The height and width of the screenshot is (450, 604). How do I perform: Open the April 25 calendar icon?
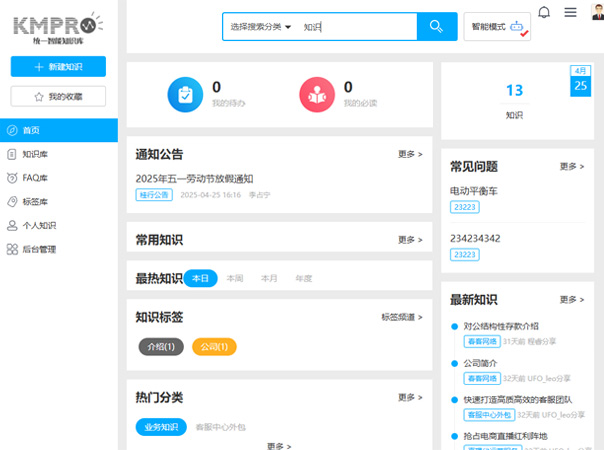point(580,80)
